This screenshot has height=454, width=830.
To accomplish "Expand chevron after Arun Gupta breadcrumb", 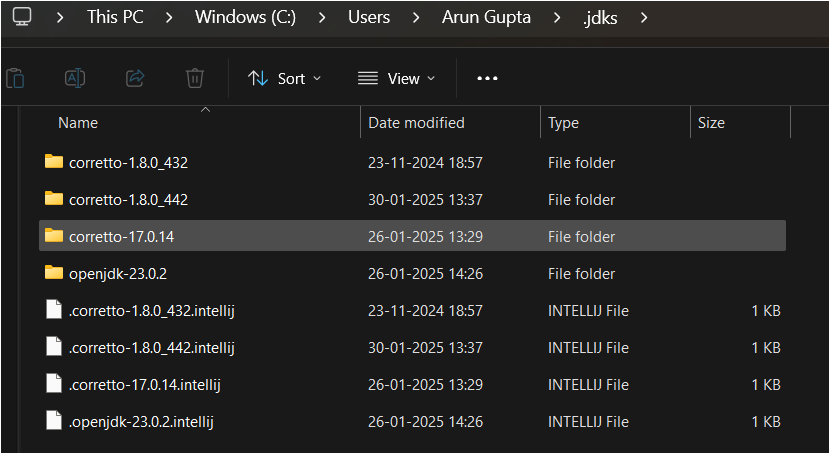I will tap(557, 17).
